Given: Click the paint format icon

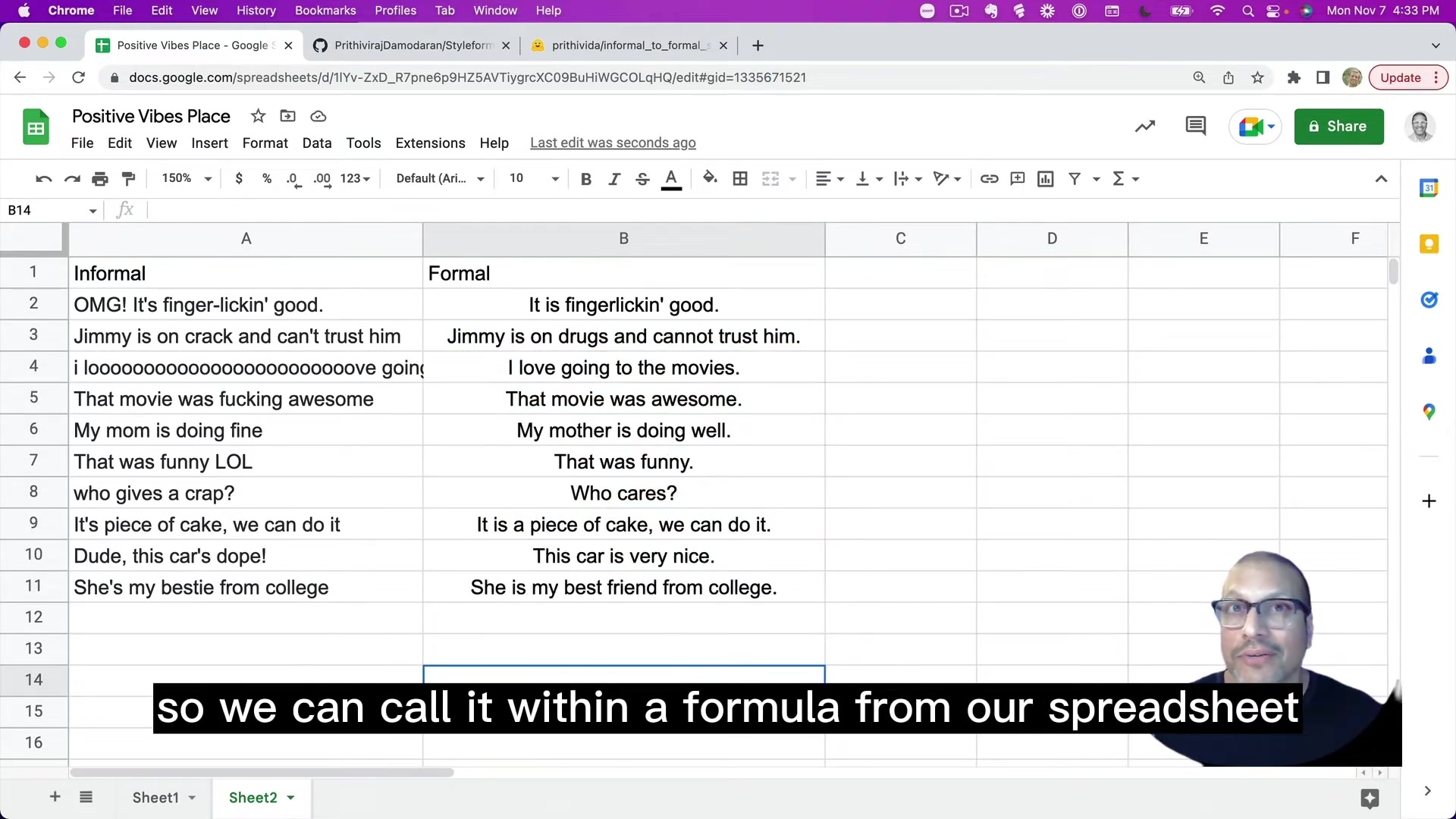Looking at the screenshot, I should (129, 179).
